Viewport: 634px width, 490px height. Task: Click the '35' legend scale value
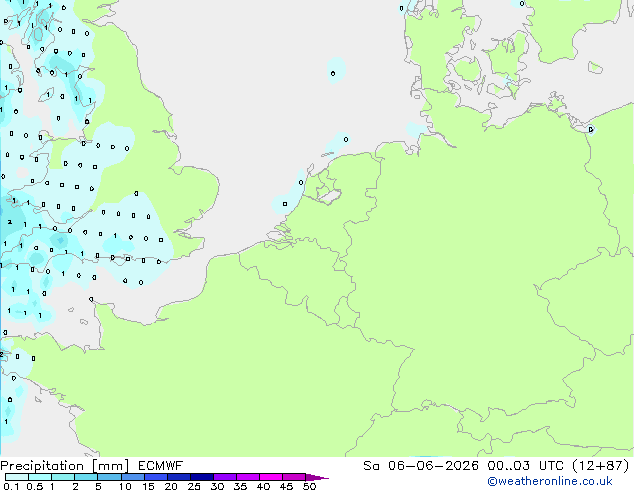240,486
